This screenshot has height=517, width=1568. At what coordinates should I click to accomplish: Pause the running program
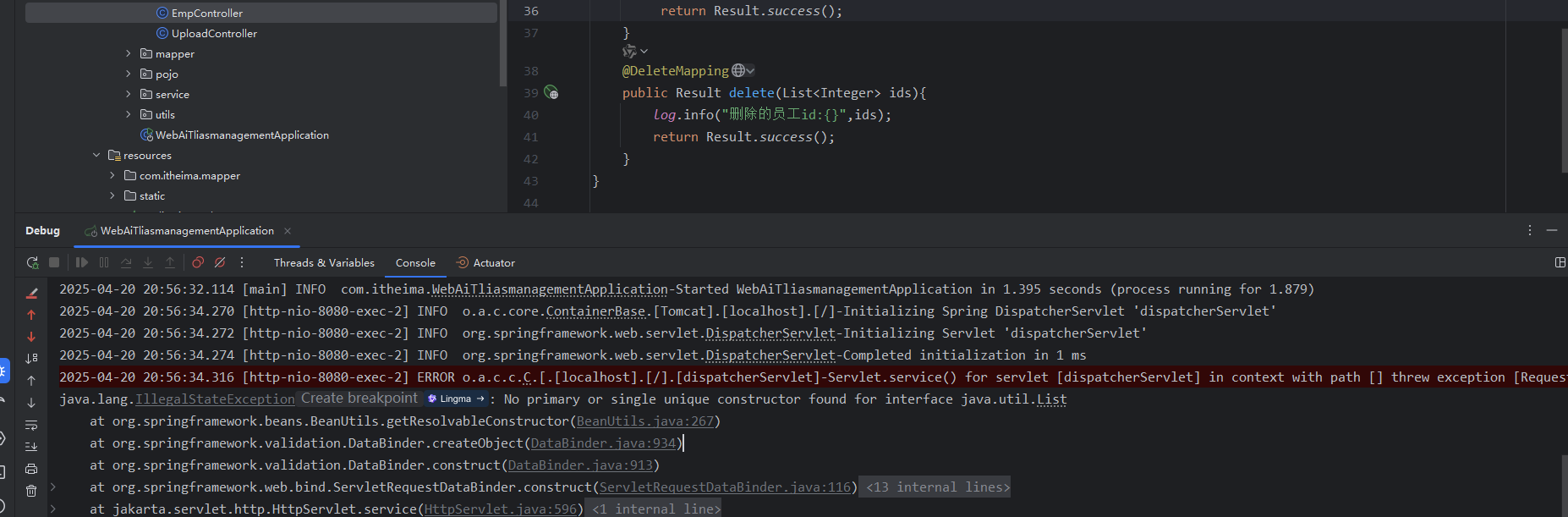pyautogui.click(x=104, y=263)
